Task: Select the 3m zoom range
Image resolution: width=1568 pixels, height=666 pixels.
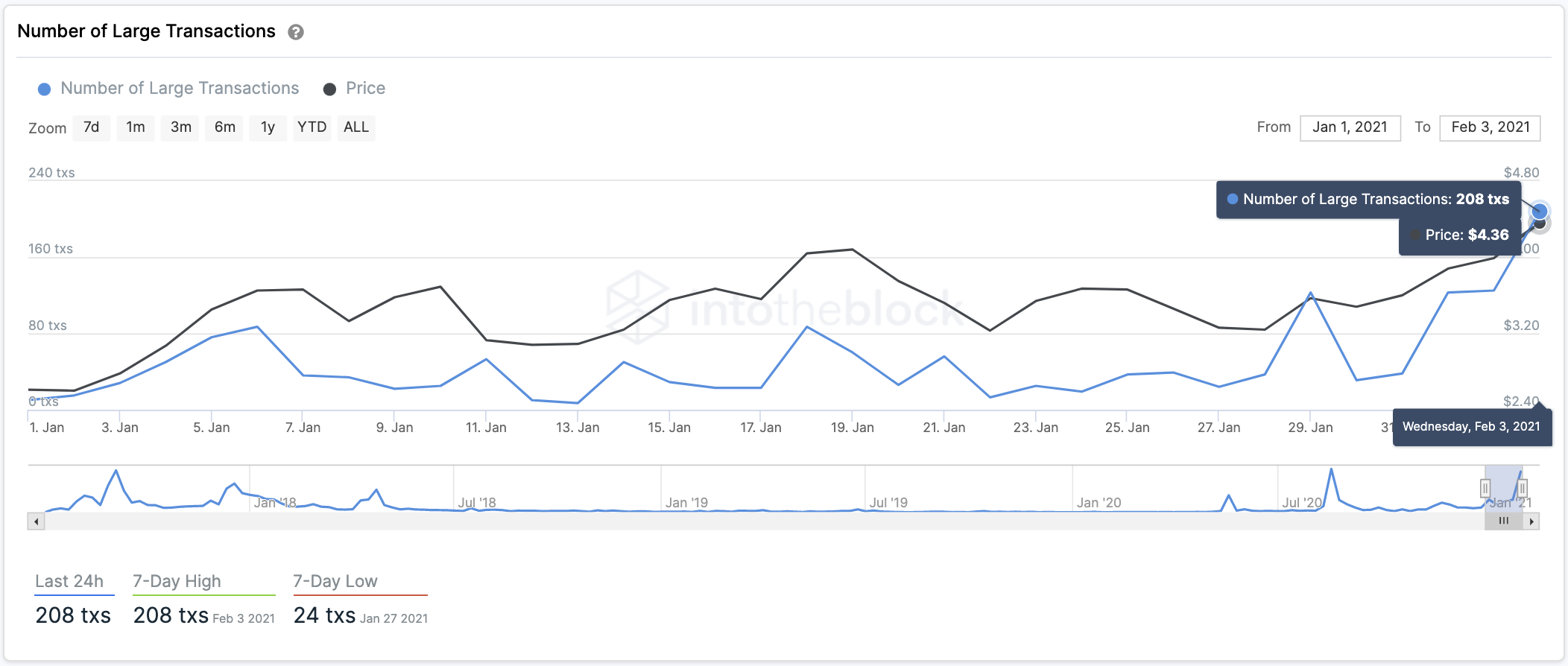Action: pos(180,127)
